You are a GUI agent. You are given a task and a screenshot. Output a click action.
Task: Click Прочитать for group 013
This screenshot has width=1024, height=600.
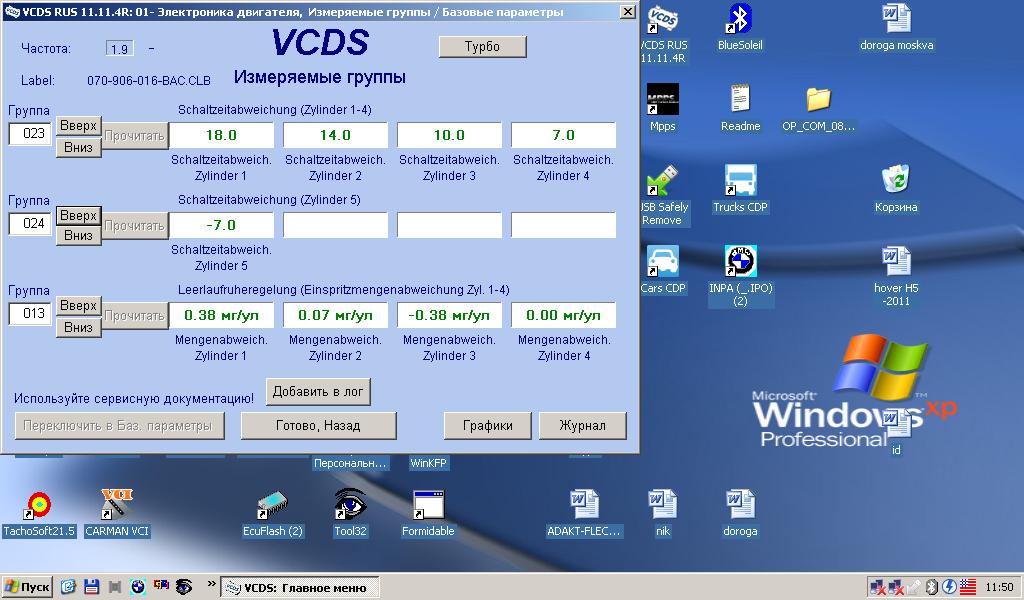click(x=135, y=316)
